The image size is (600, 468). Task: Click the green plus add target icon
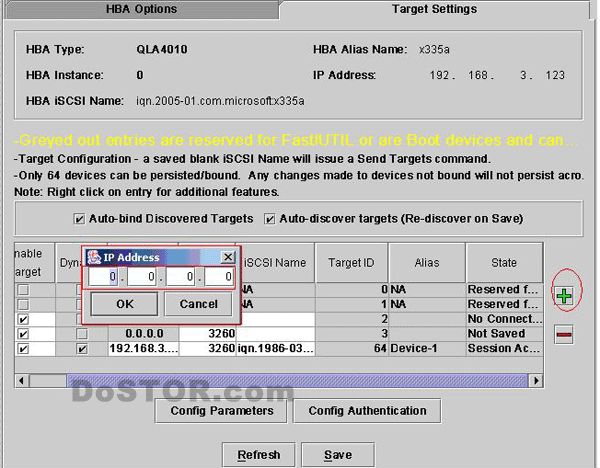tap(564, 296)
